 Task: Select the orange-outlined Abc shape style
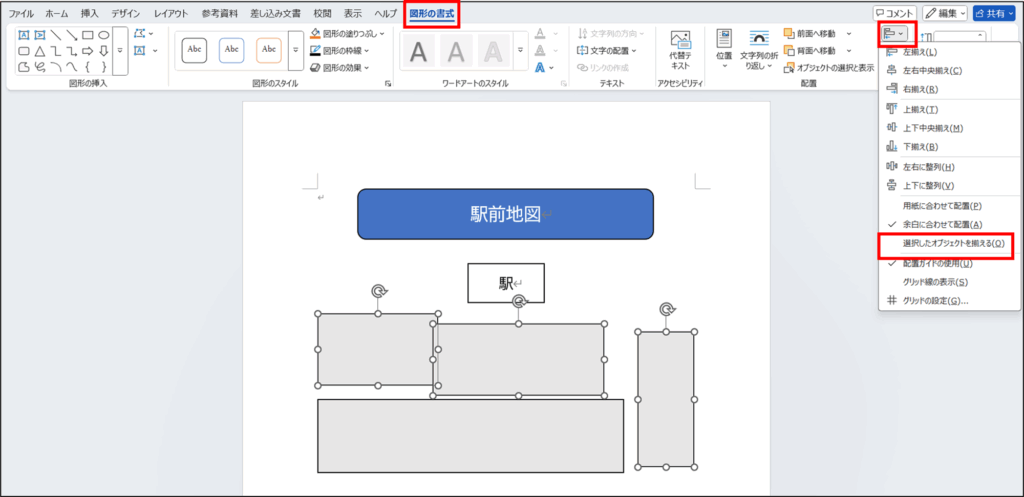[268, 49]
